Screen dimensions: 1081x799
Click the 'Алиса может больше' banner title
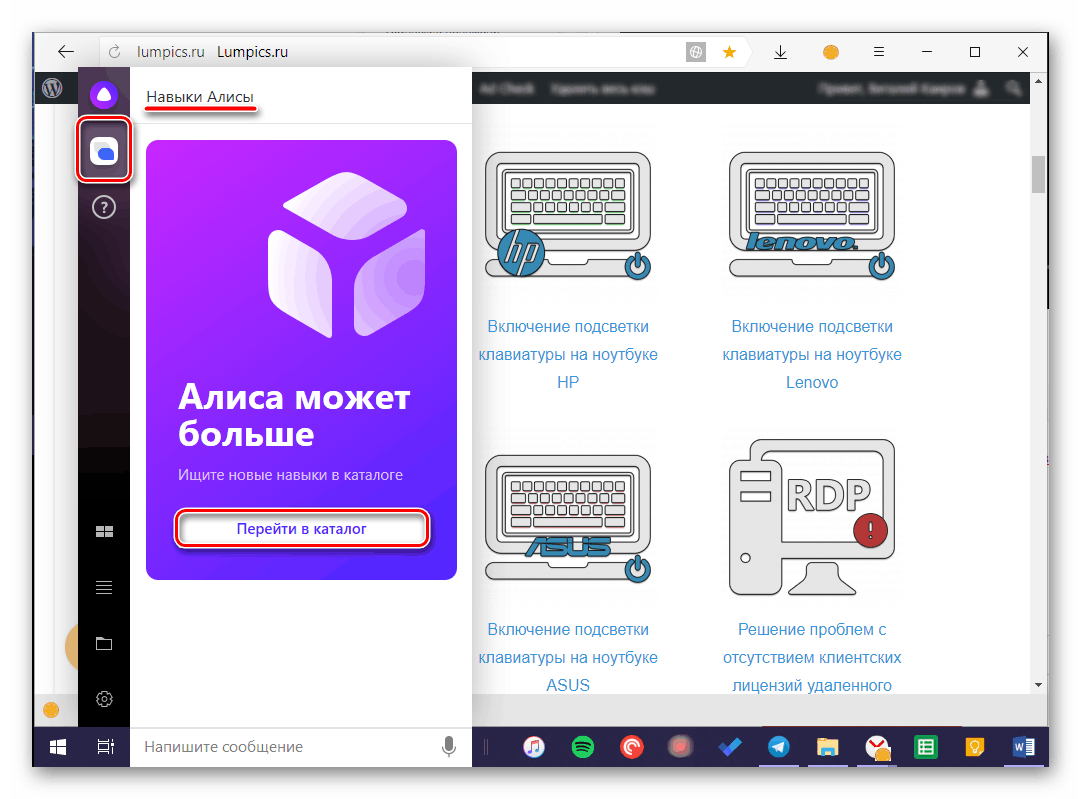click(x=294, y=416)
